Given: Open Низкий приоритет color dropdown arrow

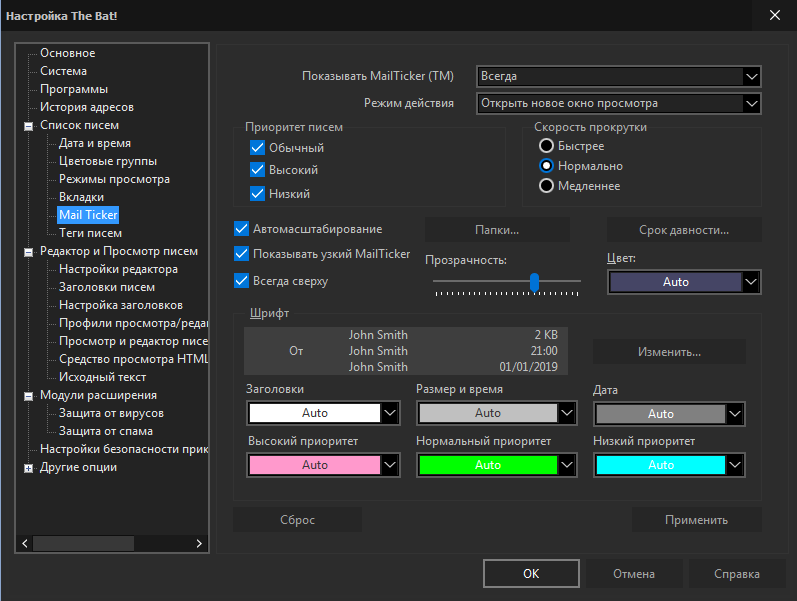Looking at the screenshot, I should 735,465.
